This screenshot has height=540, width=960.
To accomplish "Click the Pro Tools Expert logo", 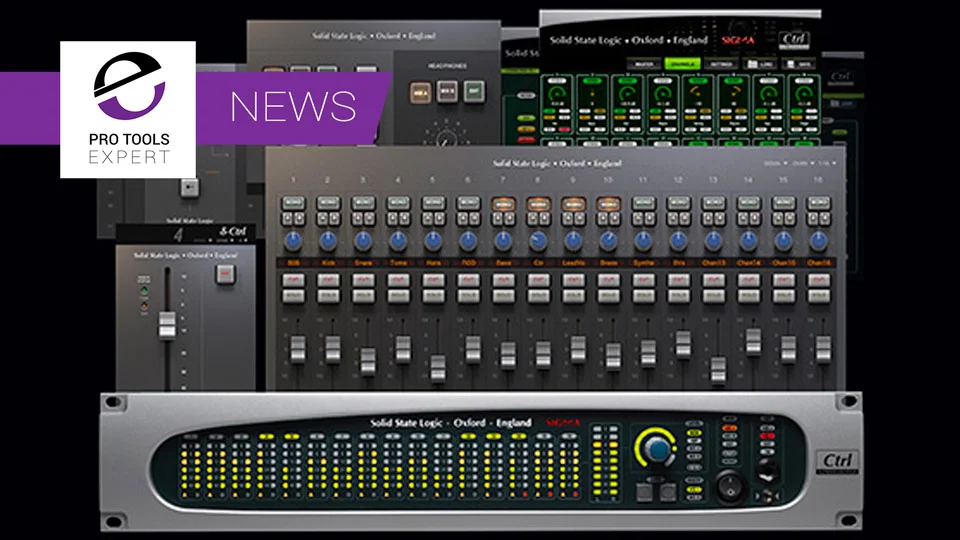I will click(x=128, y=110).
